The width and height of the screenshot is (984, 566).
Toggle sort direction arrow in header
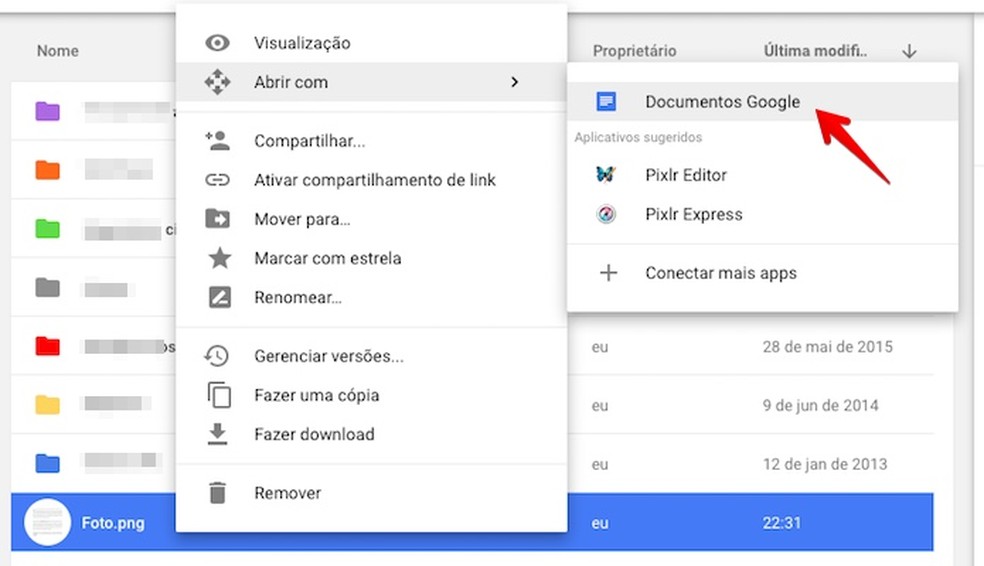pos(909,51)
